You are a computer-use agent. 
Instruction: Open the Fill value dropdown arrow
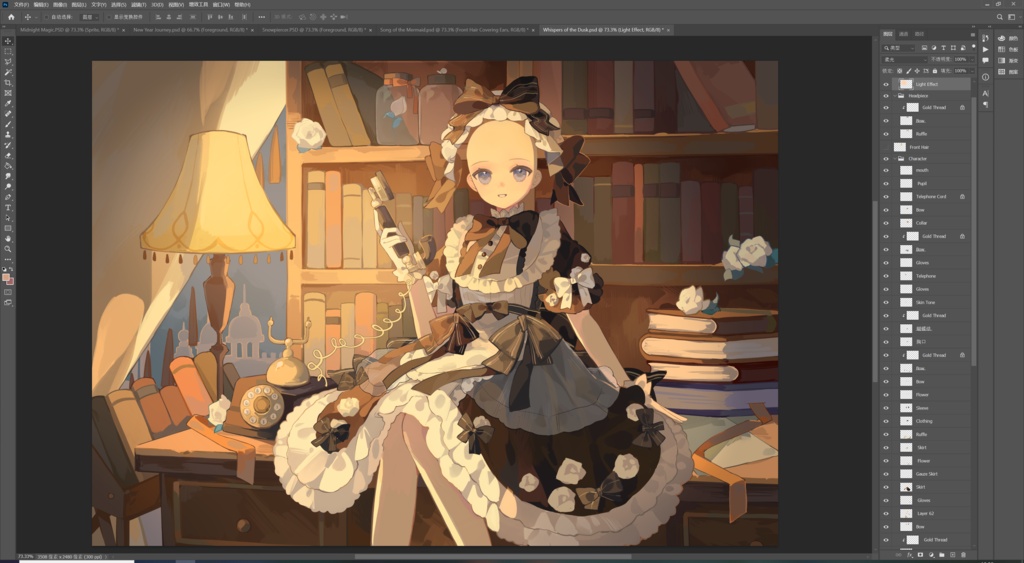[972, 71]
